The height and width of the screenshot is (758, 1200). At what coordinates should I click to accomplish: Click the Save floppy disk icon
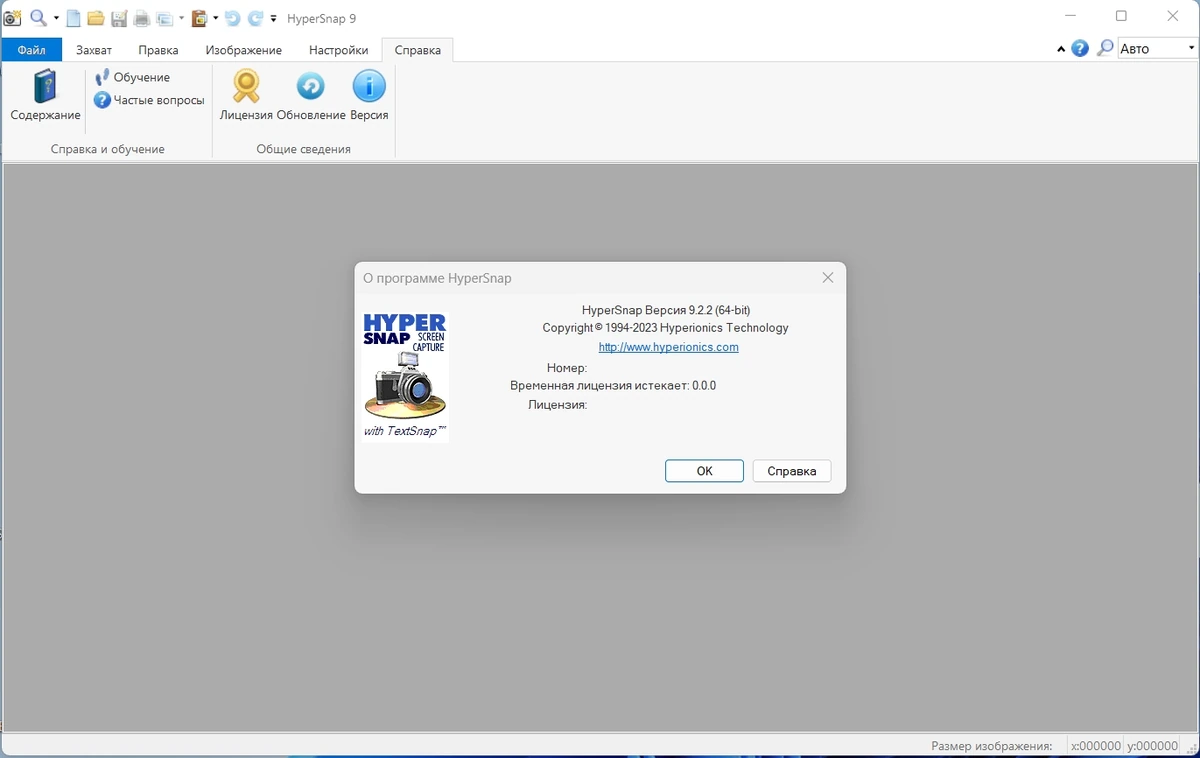coord(119,18)
